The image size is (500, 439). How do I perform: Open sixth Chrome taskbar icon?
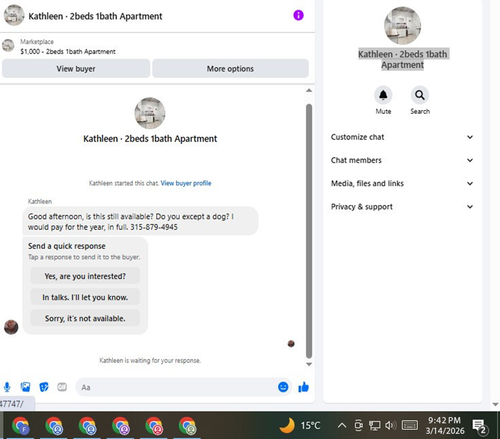click(188, 426)
